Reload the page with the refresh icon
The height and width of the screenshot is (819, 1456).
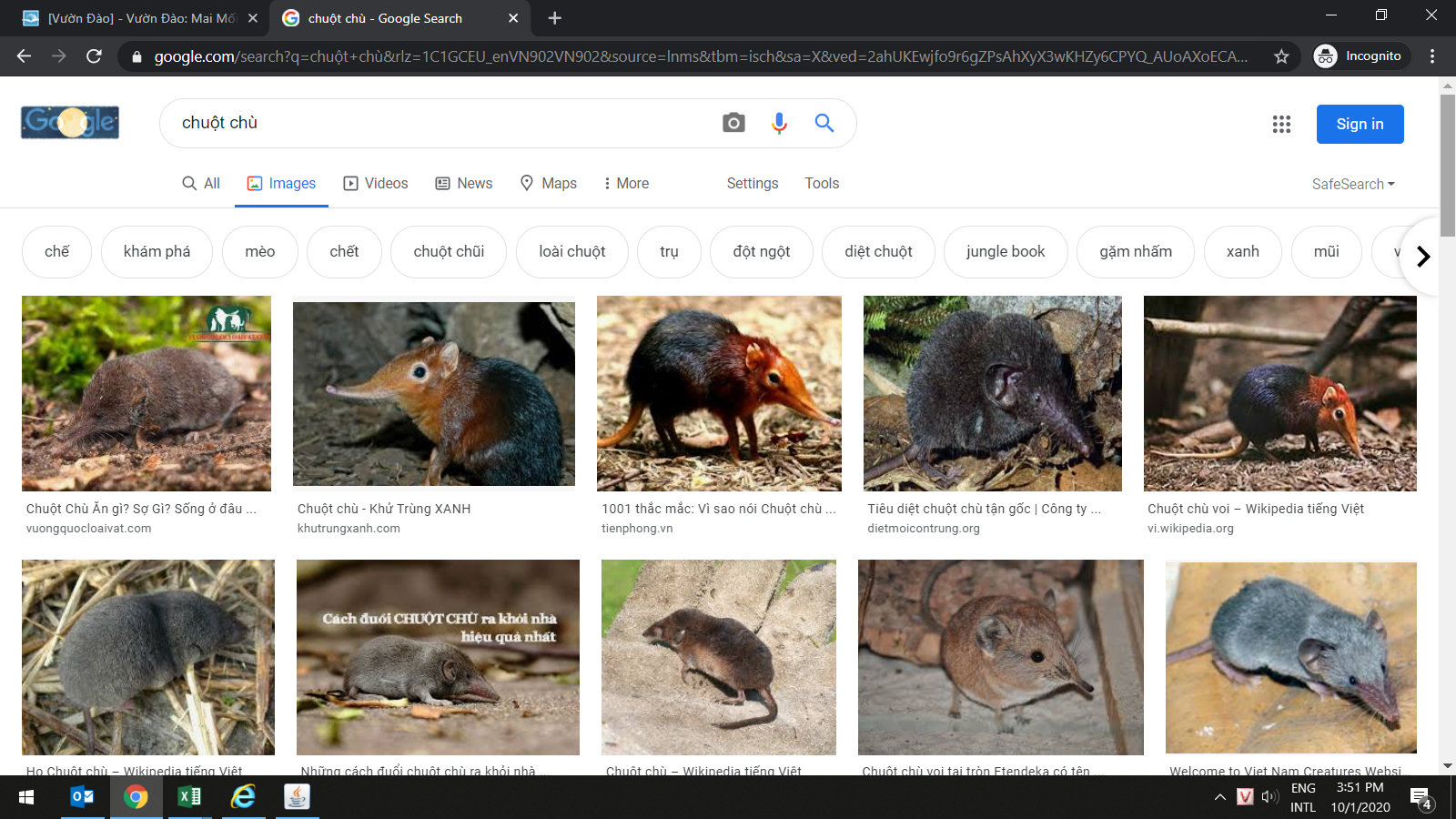(x=94, y=56)
